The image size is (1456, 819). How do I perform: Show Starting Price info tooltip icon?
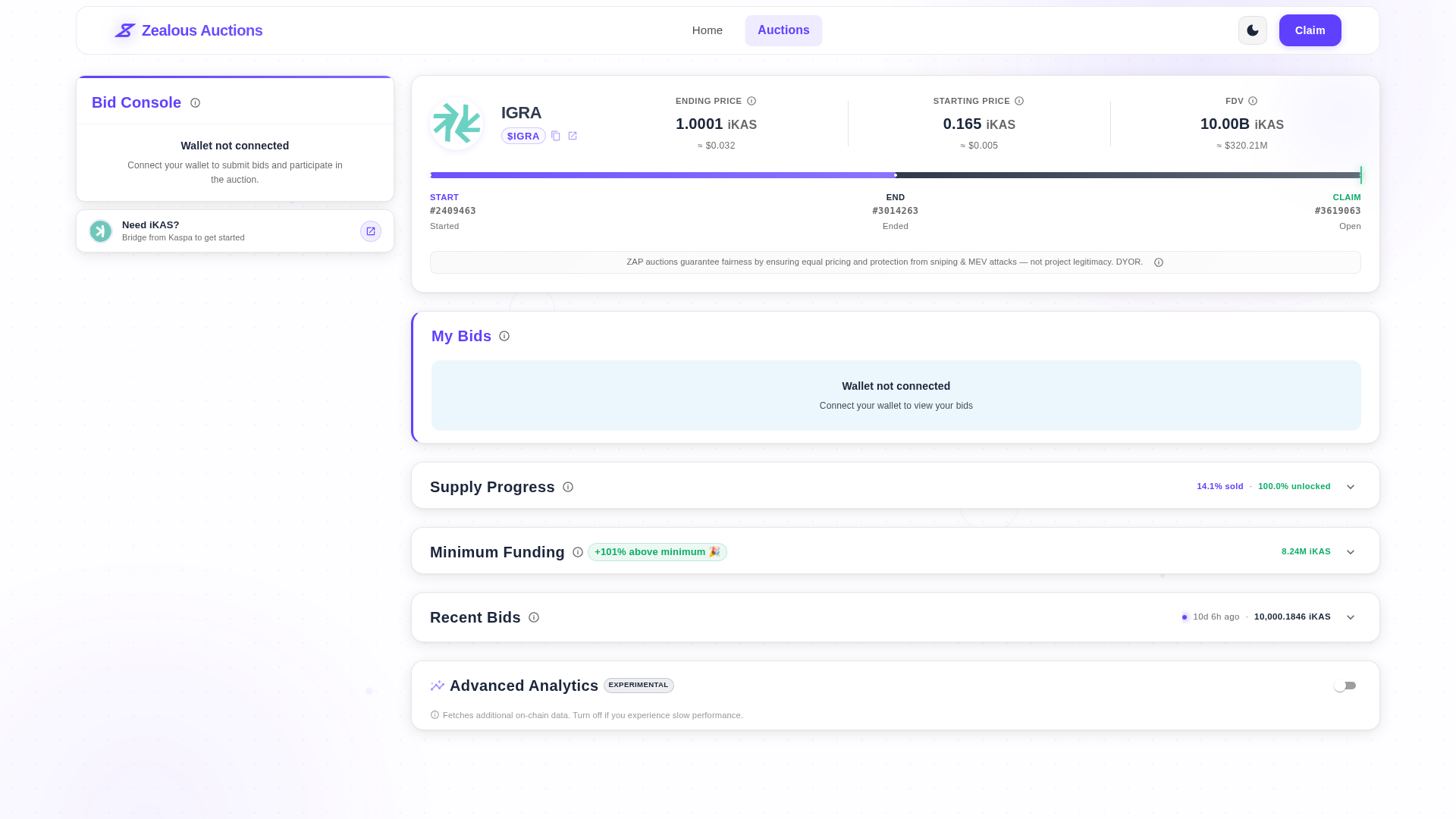(1019, 101)
